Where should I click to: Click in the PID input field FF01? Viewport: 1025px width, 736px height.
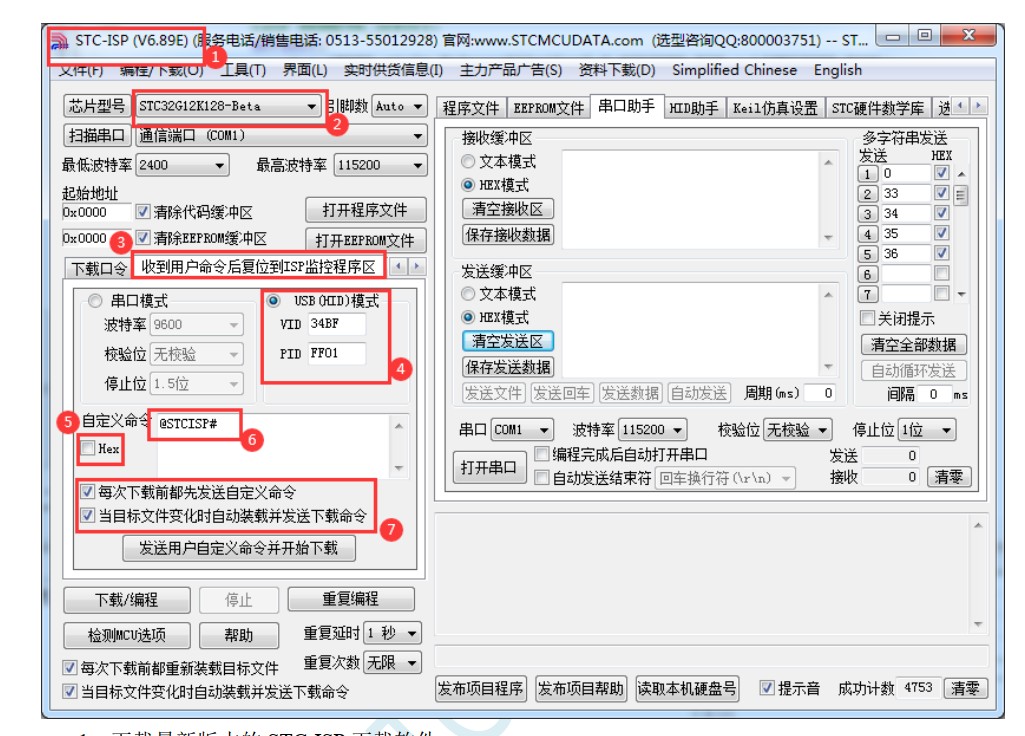pos(337,354)
